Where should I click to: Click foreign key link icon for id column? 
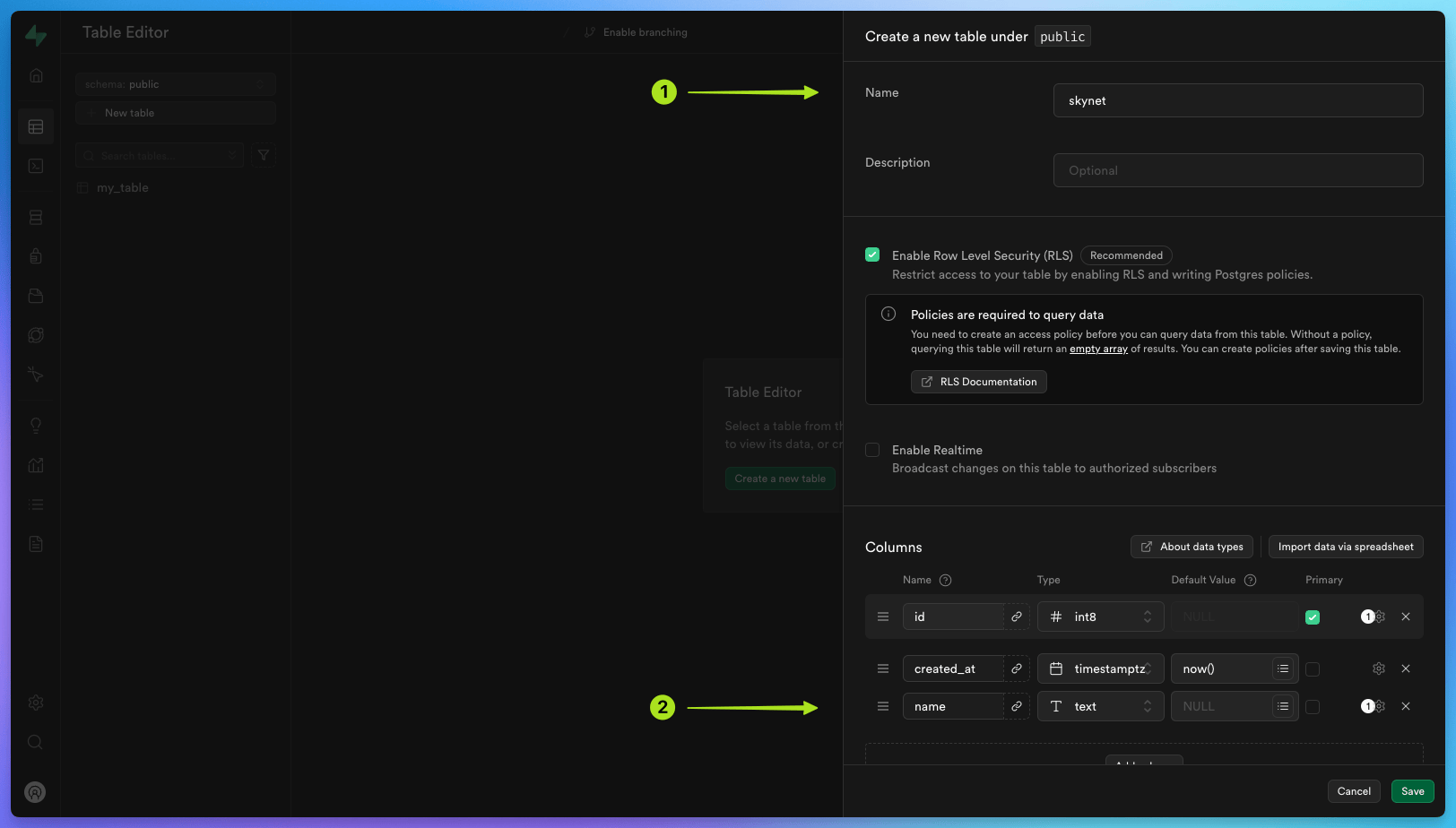pyautogui.click(x=1017, y=617)
